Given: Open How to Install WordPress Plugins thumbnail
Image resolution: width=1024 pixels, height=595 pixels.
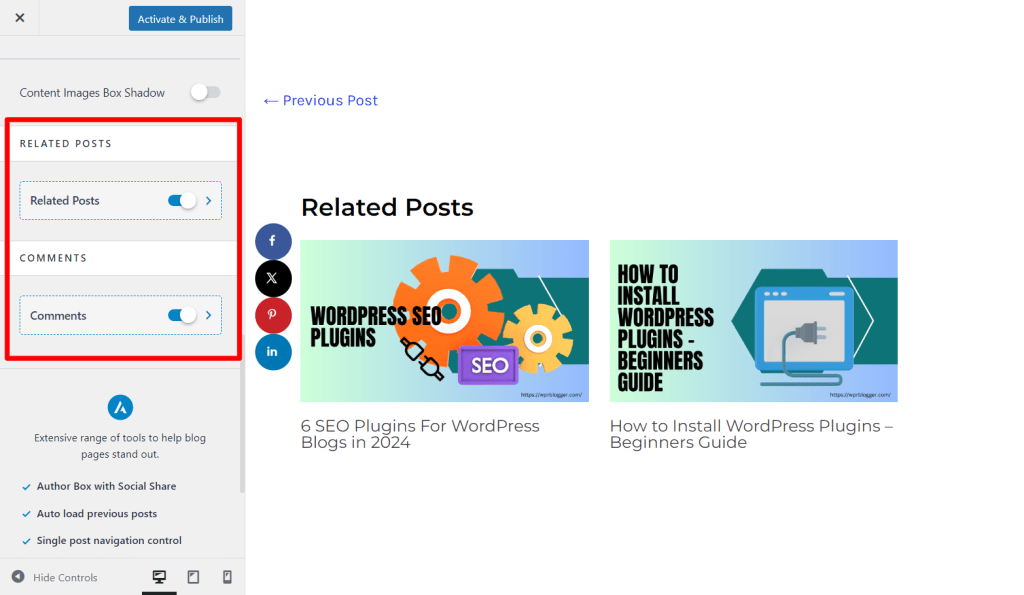Looking at the screenshot, I should pos(754,321).
